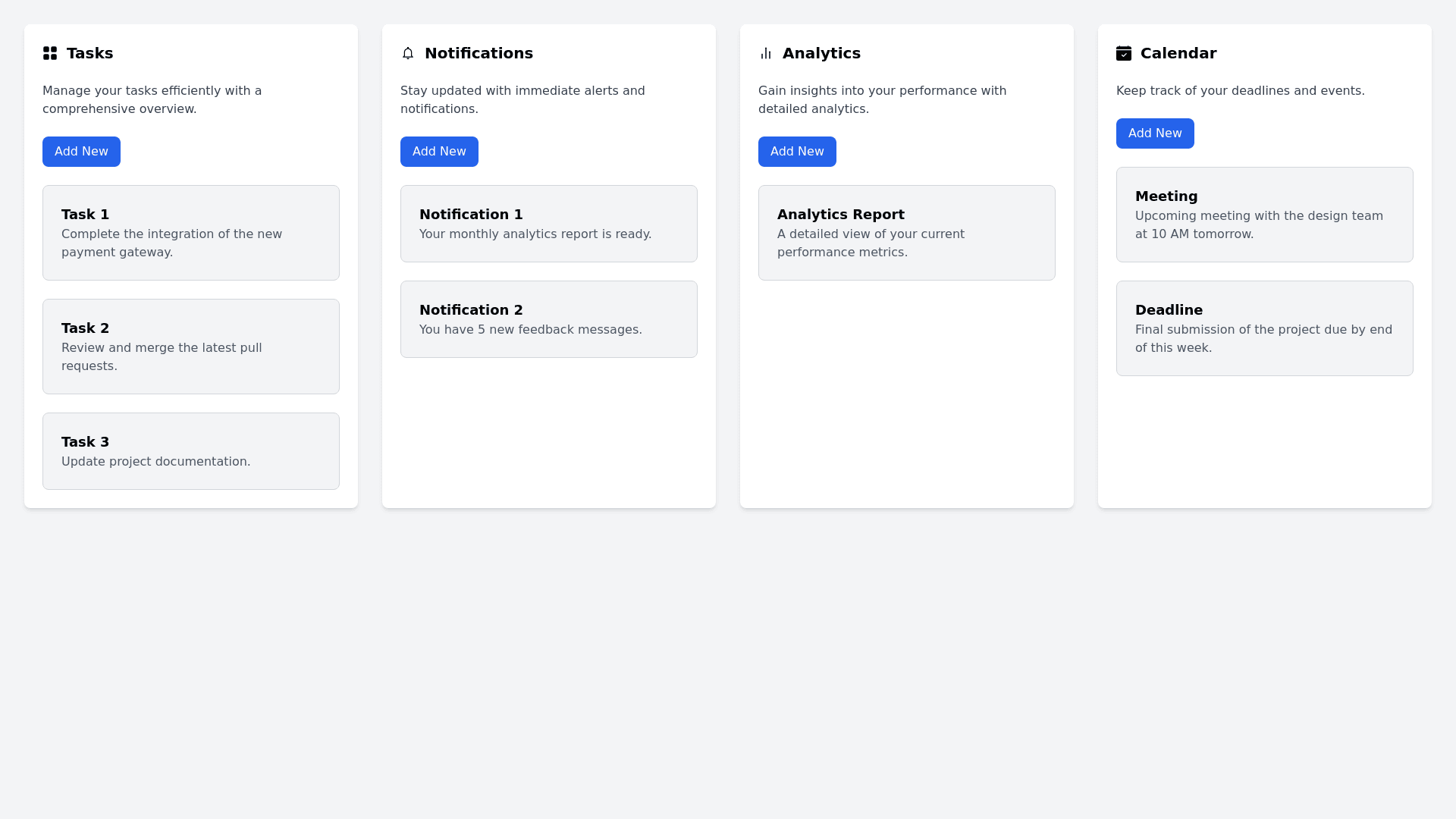Open the Deadline event card
Image resolution: width=1456 pixels, height=819 pixels.
click(1265, 328)
